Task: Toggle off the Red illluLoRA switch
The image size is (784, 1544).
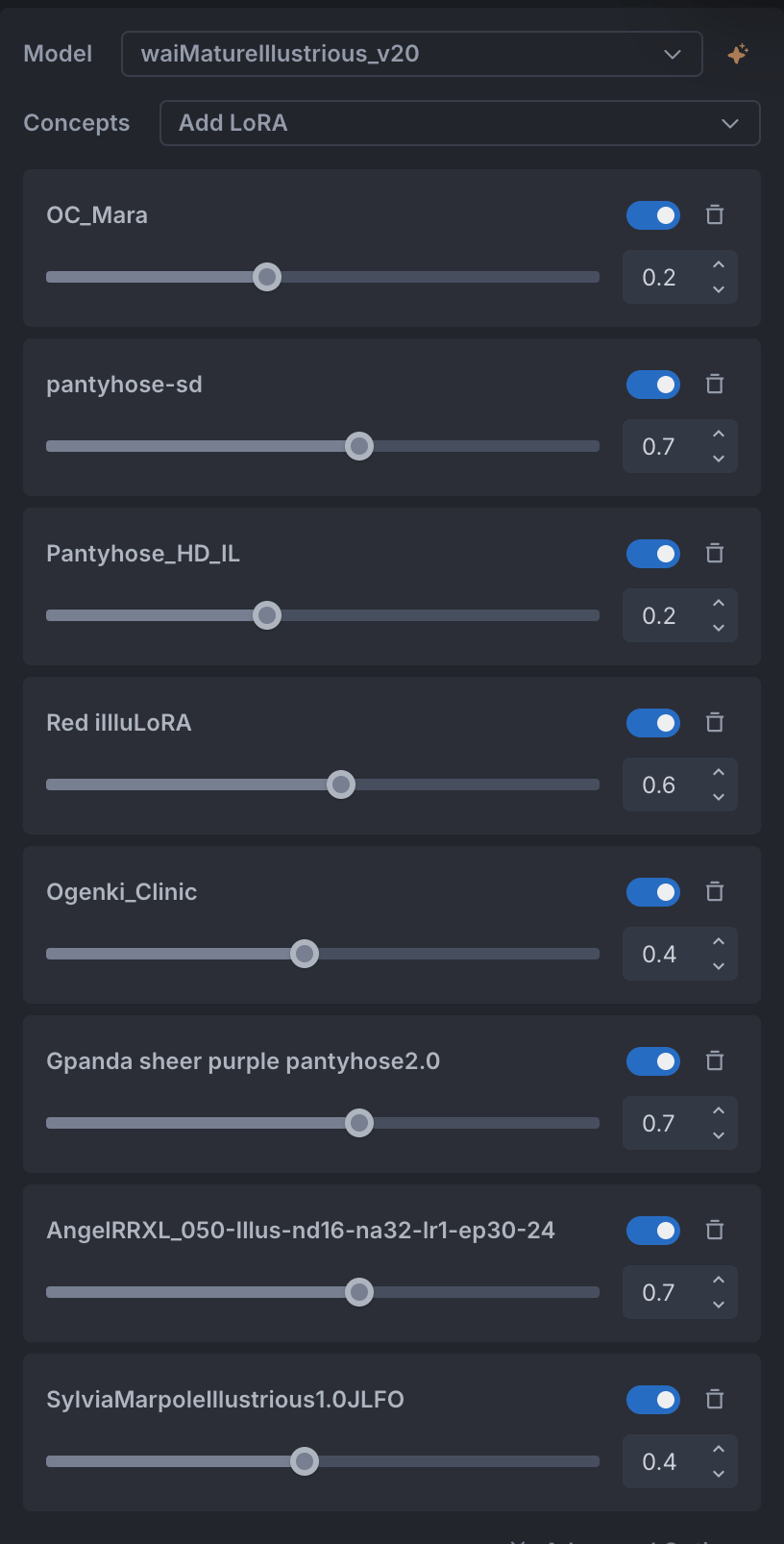Action: click(x=653, y=723)
